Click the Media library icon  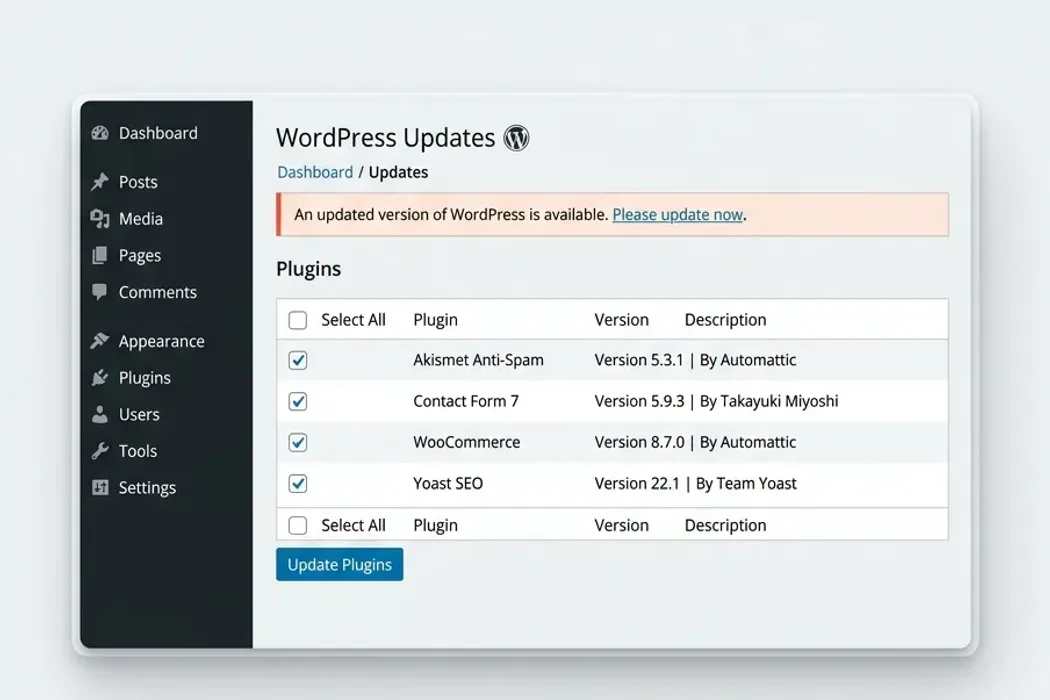coord(100,218)
